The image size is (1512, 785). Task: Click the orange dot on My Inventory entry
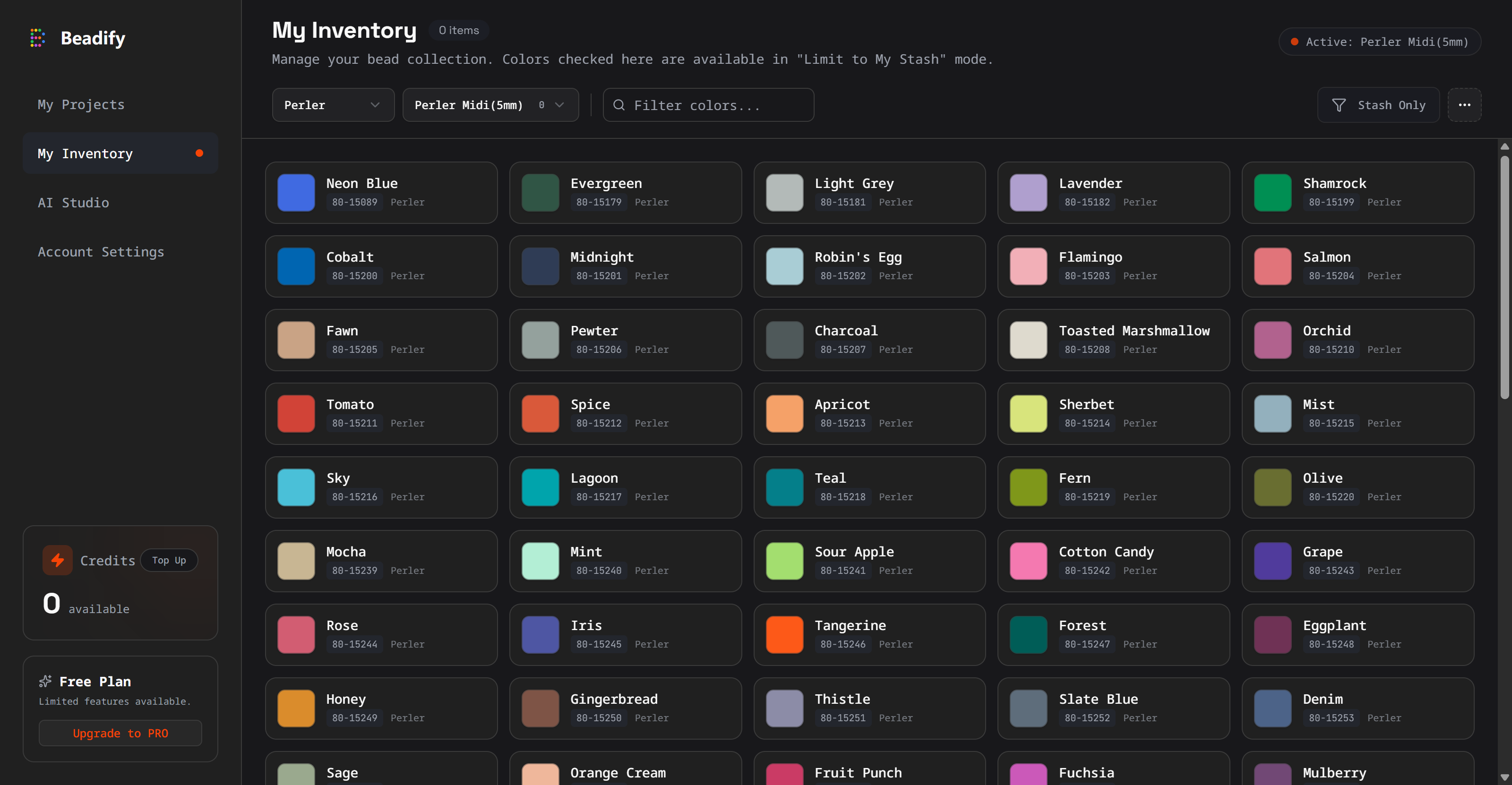pos(199,153)
